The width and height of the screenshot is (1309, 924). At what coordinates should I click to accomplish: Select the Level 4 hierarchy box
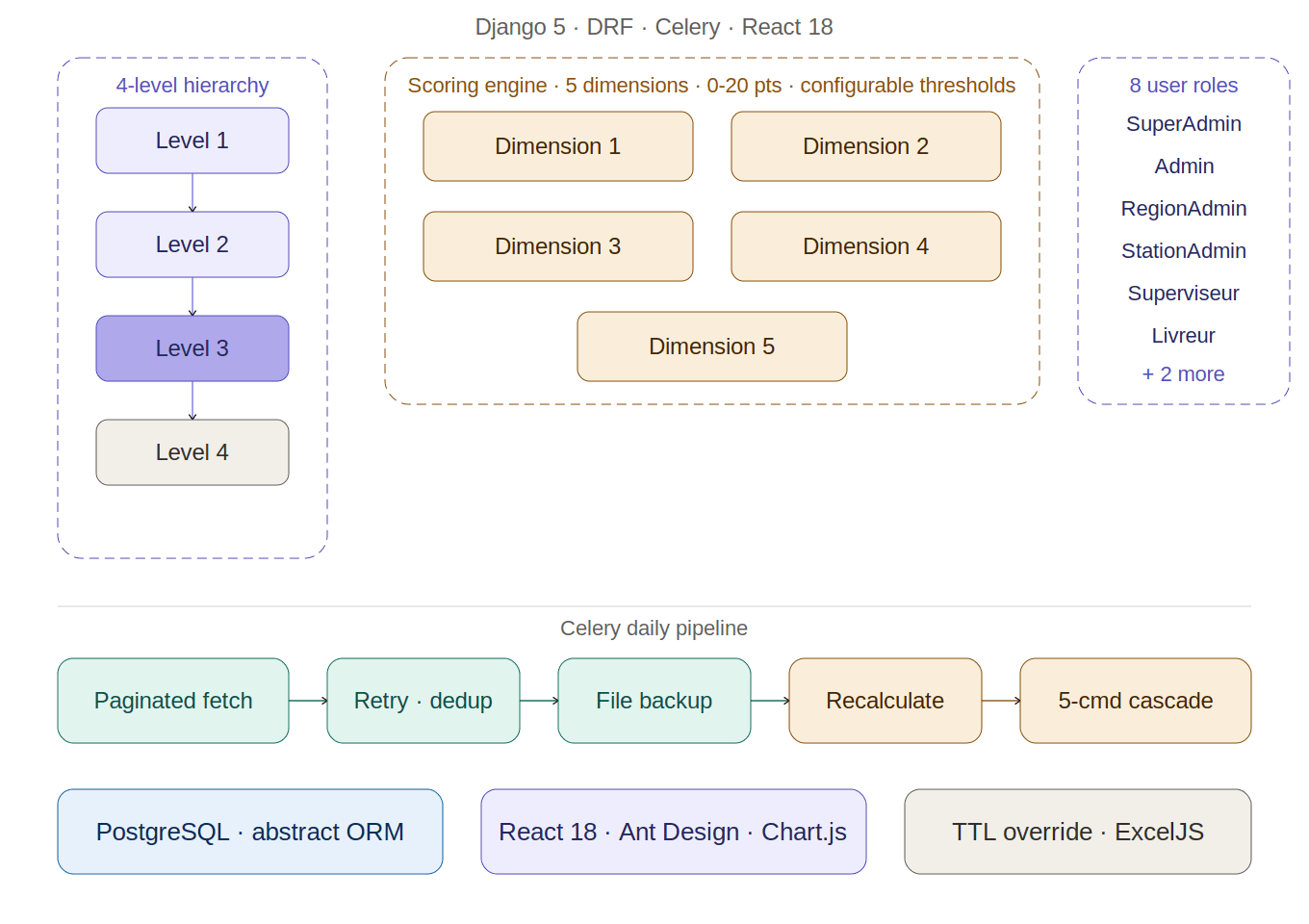coord(192,452)
